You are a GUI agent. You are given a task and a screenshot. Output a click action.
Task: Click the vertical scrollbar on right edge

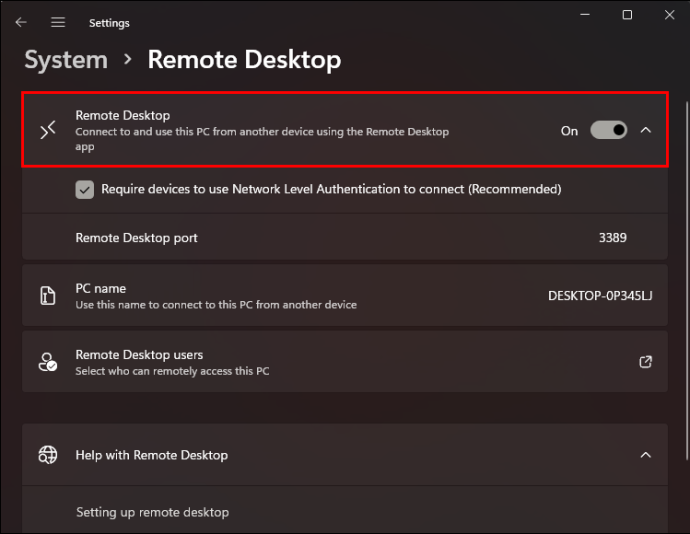[x=686, y=281]
